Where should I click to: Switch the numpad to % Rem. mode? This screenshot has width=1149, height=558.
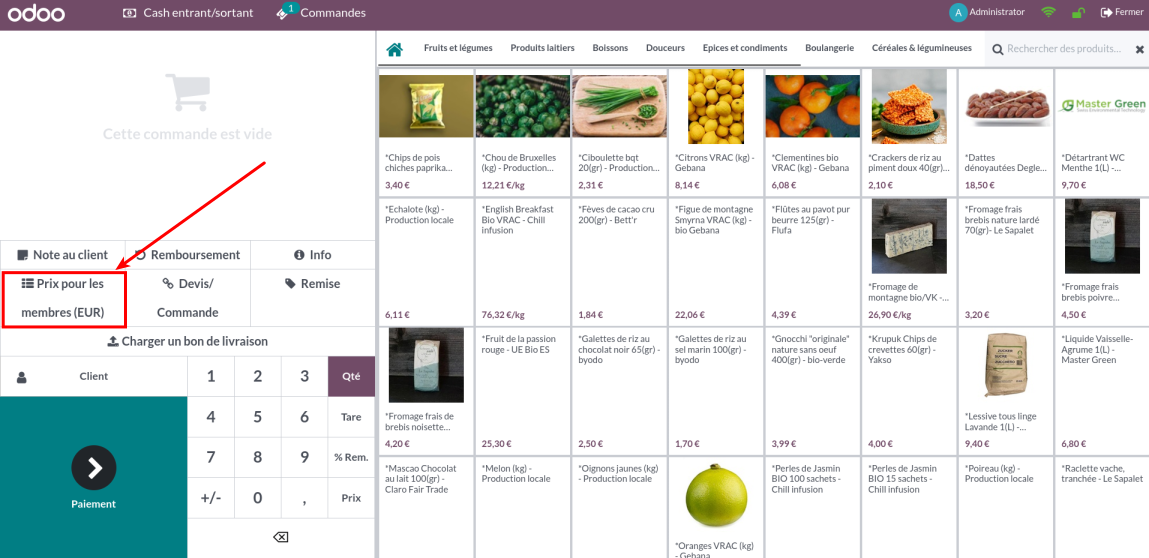[351, 457]
